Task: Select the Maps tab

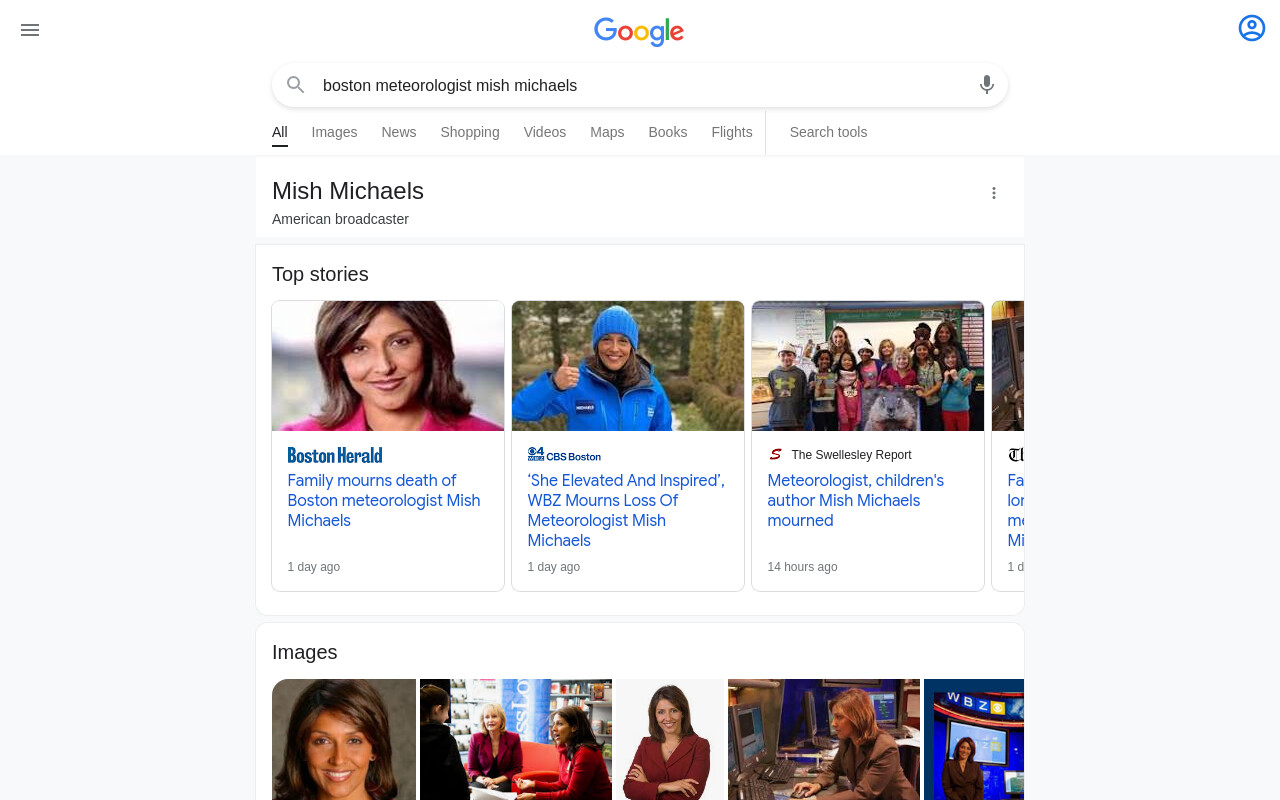Action: 607,132
